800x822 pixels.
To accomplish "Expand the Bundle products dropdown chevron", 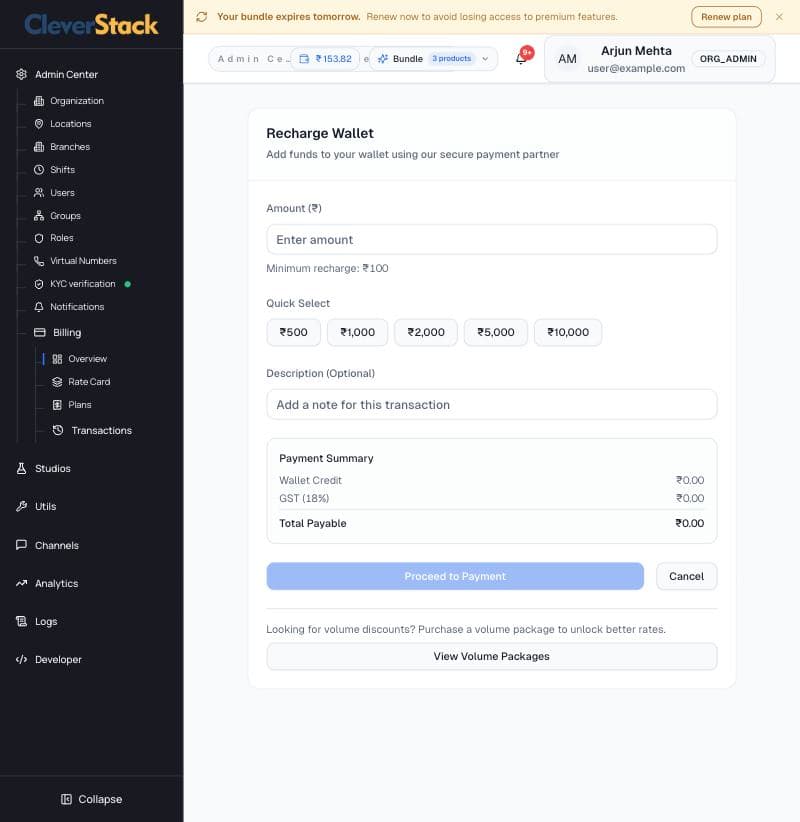I will (x=485, y=59).
